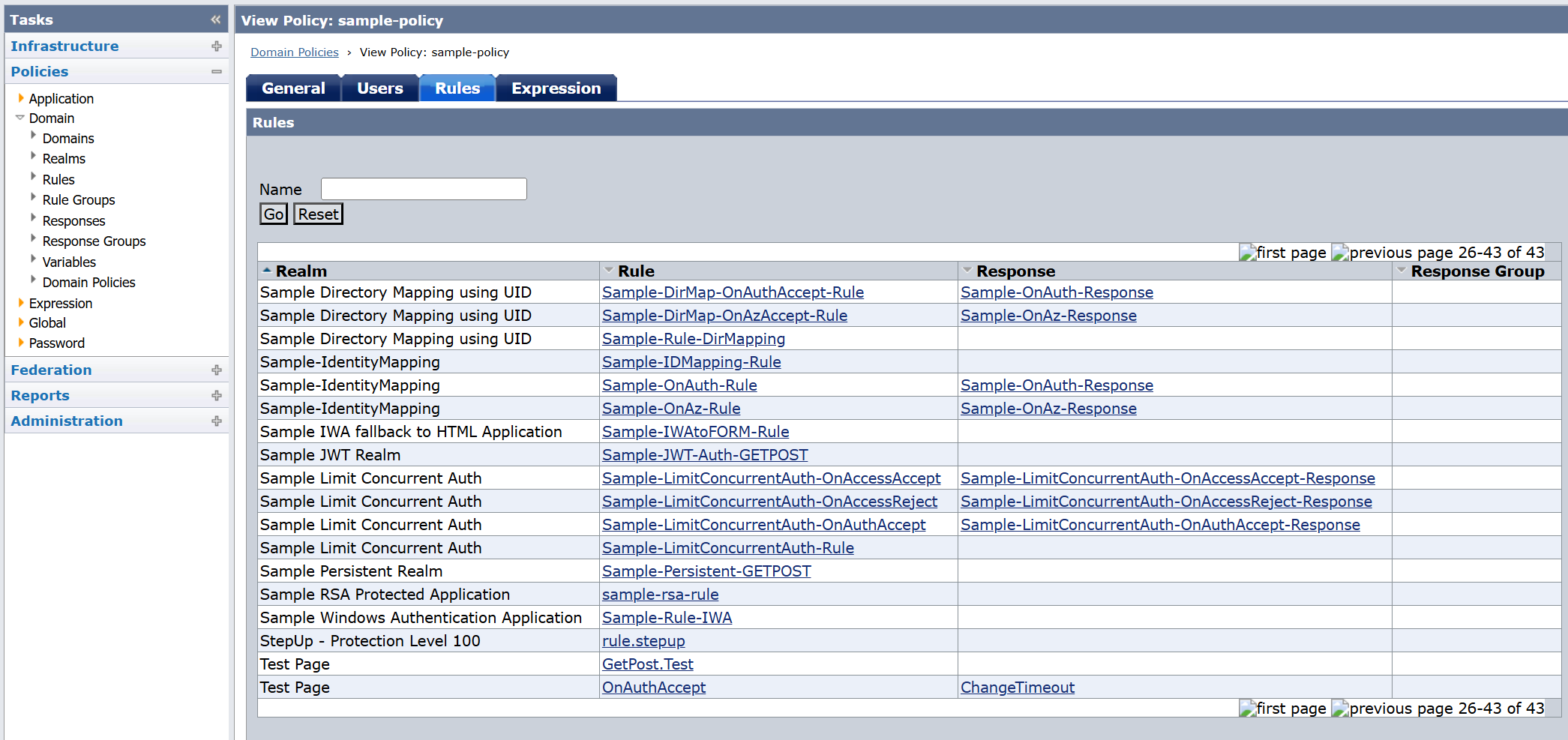1568x740 pixels.
Task: Open the Sample-JWT-Auth-GETPOST rule link
Action: 704,455
